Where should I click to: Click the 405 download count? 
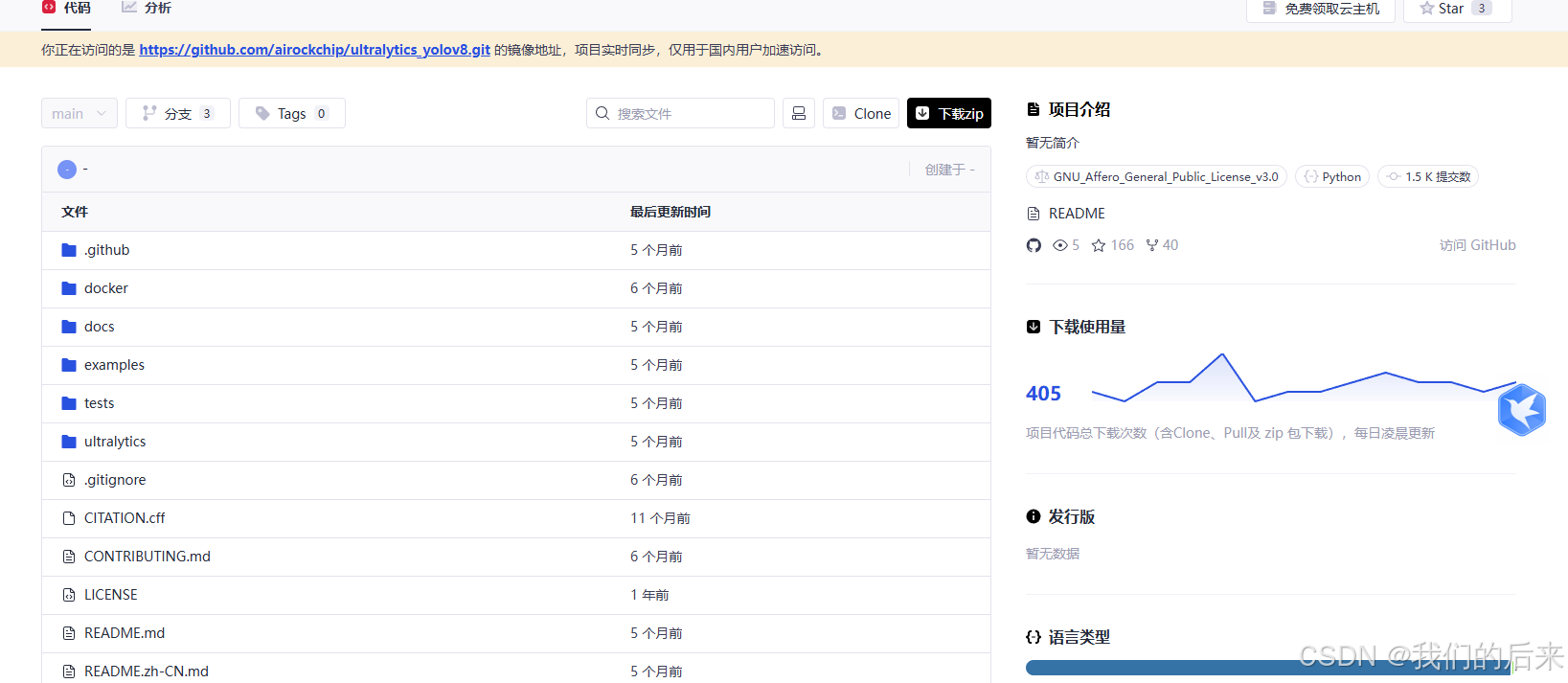(1043, 394)
